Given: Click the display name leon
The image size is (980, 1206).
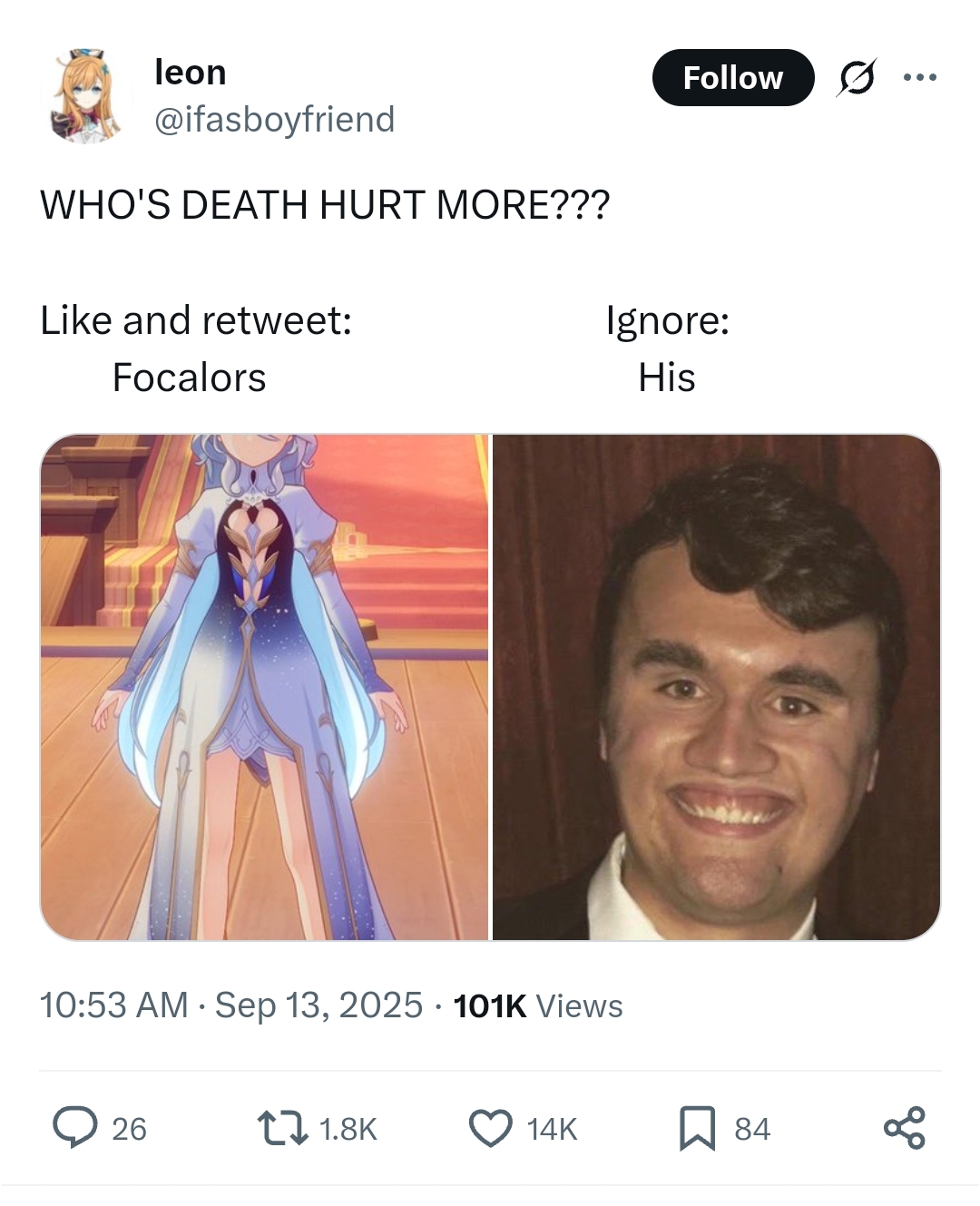Looking at the screenshot, I should [190, 72].
